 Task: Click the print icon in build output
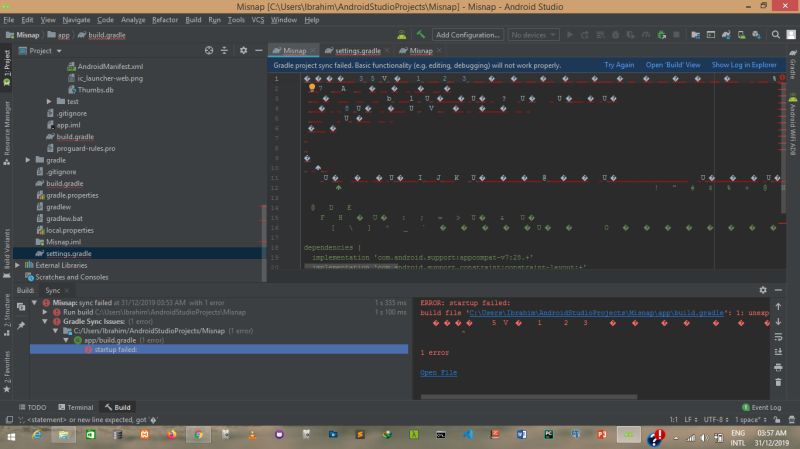778,367
